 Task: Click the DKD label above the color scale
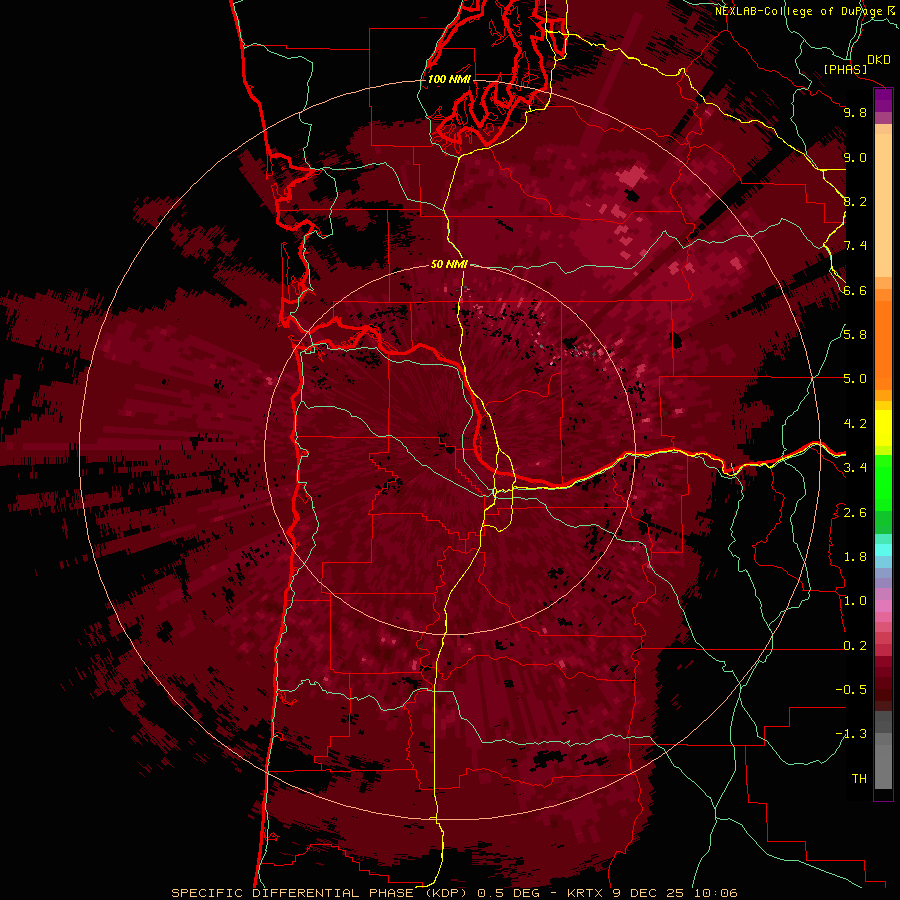[x=879, y=60]
